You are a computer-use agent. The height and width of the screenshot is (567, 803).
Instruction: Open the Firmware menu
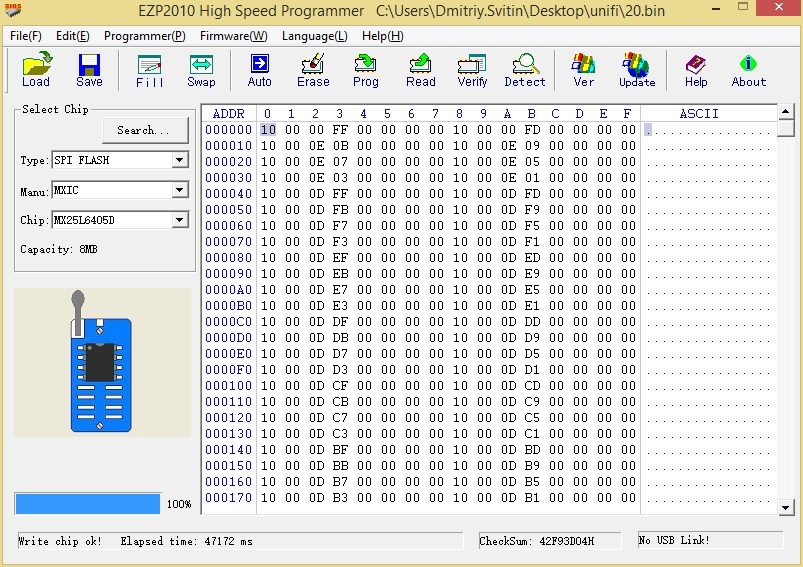click(x=233, y=36)
